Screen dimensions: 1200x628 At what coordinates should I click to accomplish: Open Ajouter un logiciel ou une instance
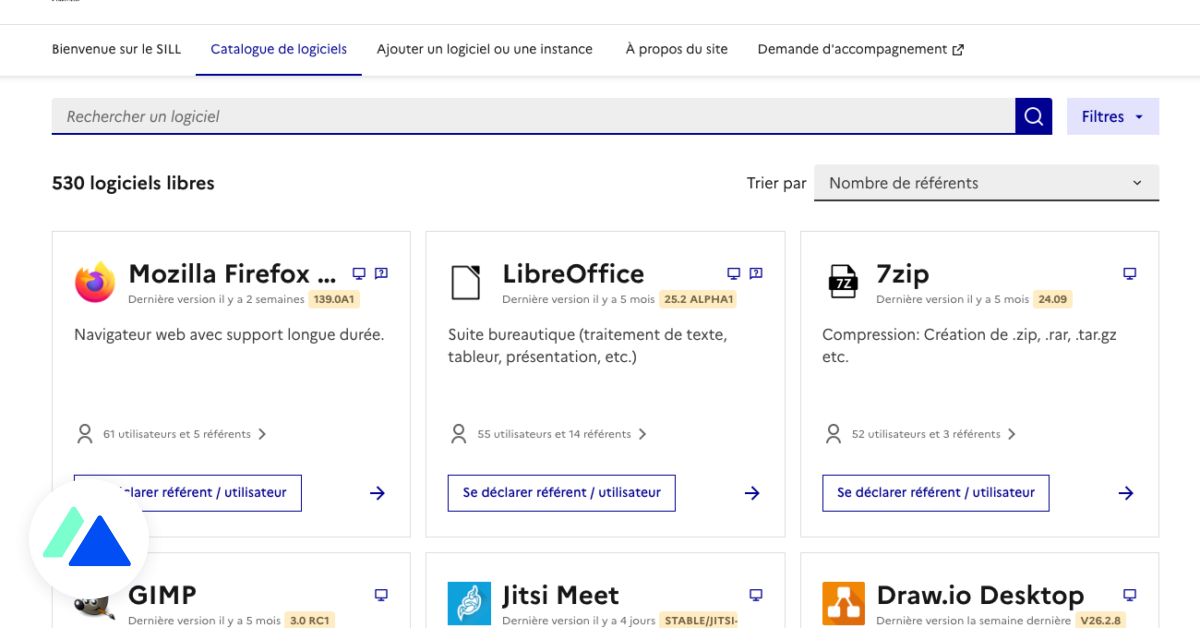point(485,49)
